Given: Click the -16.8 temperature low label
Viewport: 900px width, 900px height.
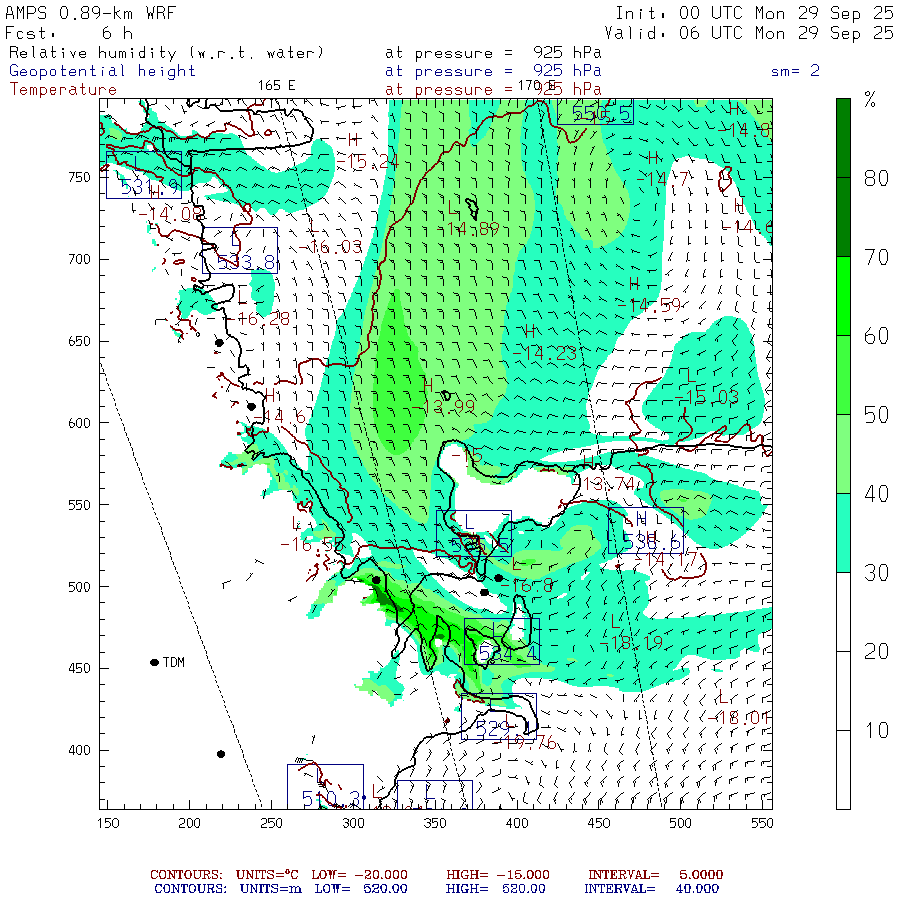Looking at the screenshot, I should pyautogui.click(x=530, y=585).
